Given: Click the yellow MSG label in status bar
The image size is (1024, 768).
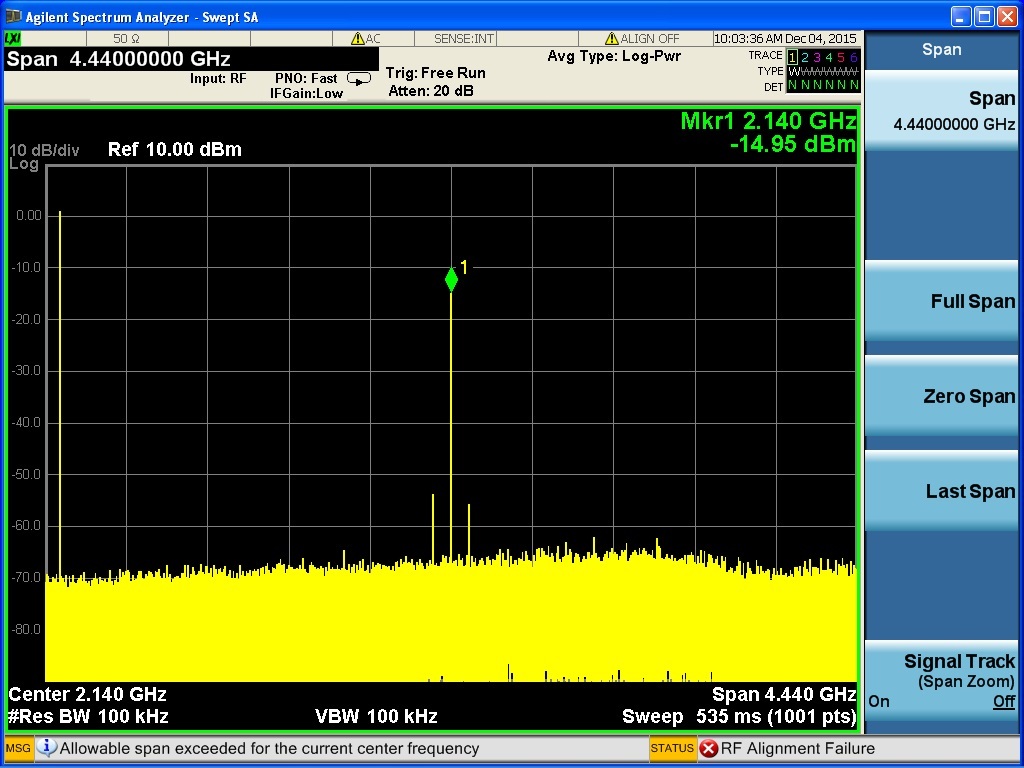Looking at the screenshot, I should [x=19, y=748].
